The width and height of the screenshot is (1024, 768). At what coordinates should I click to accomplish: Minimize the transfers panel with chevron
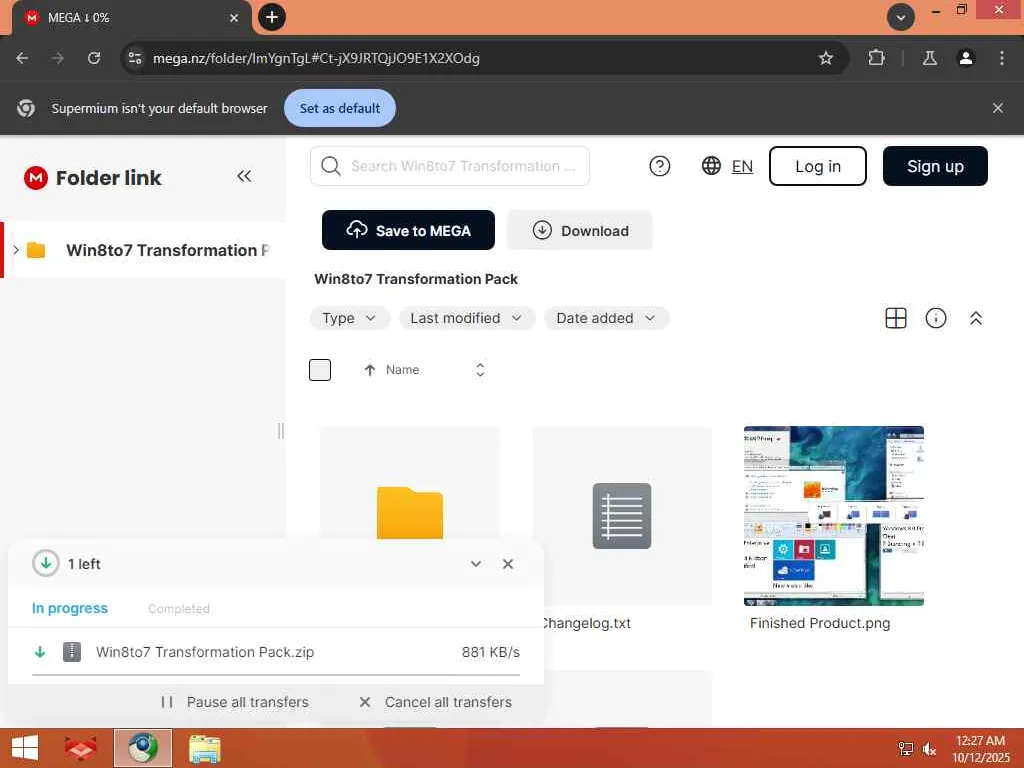[476, 564]
